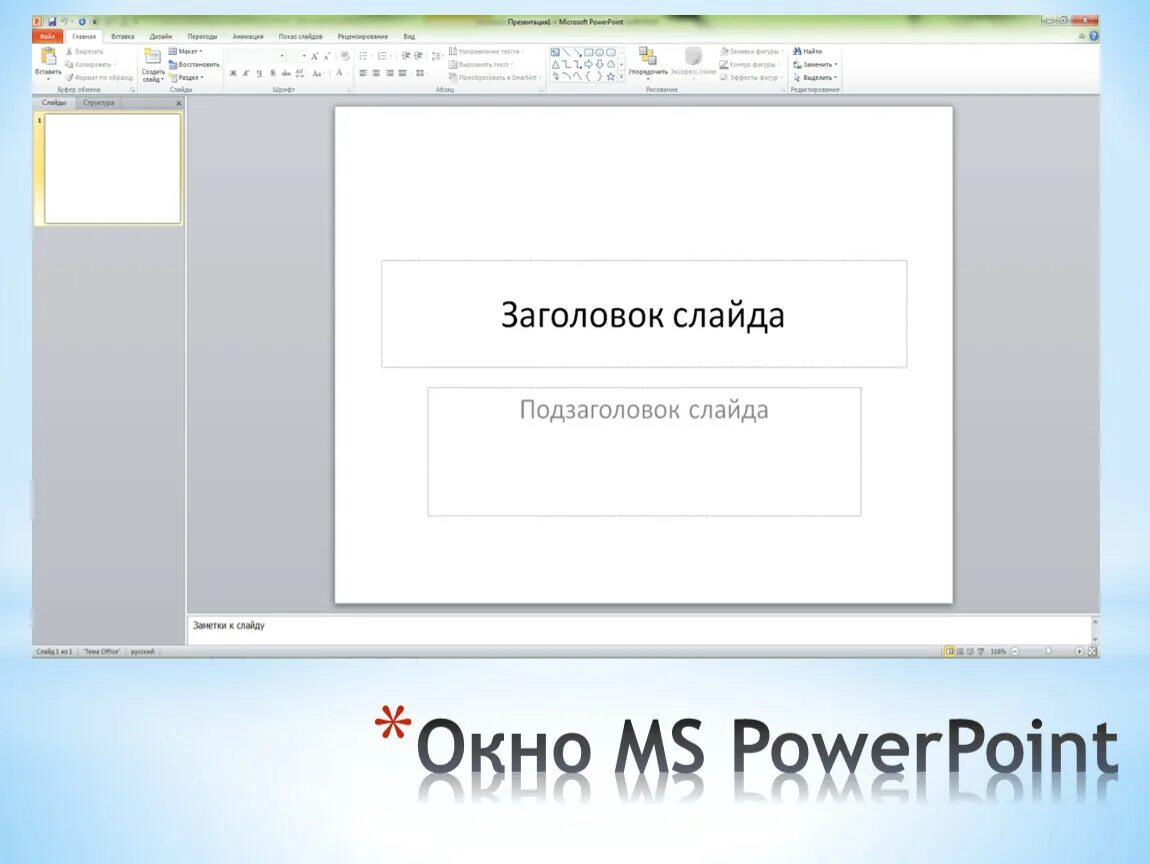Switch to the Переходы ribbon tab
The image size is (1150, 864).
(x=202, y=36)
